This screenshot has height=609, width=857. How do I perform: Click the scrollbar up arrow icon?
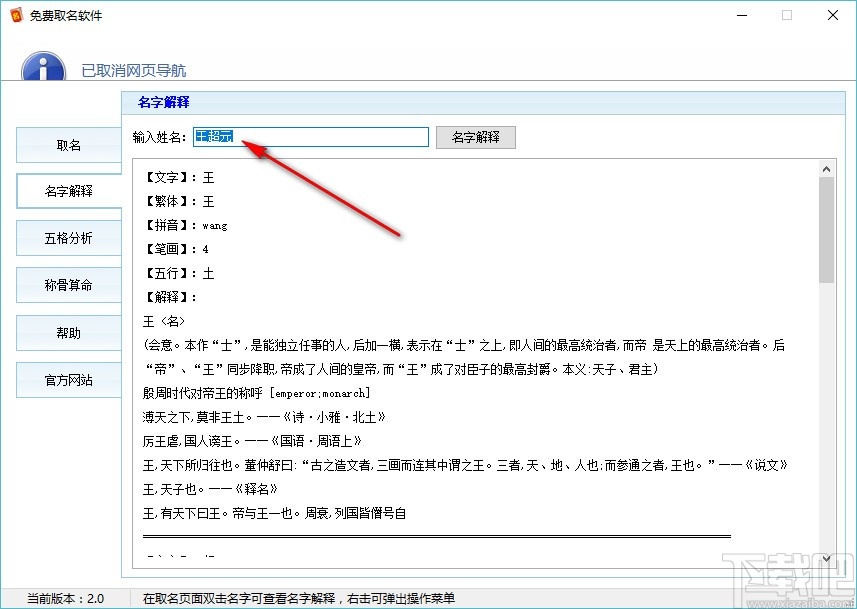[x=827, y=168]
